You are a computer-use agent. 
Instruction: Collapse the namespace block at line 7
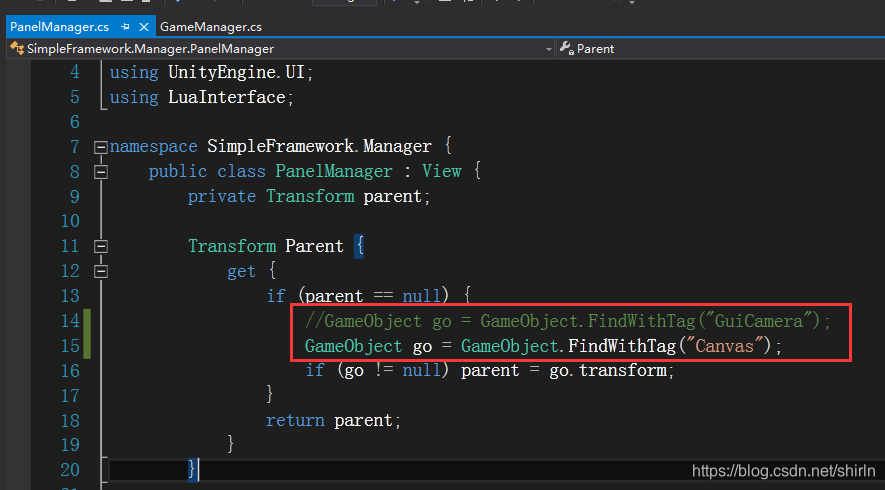pyautogui.click(x=101, y=147)
